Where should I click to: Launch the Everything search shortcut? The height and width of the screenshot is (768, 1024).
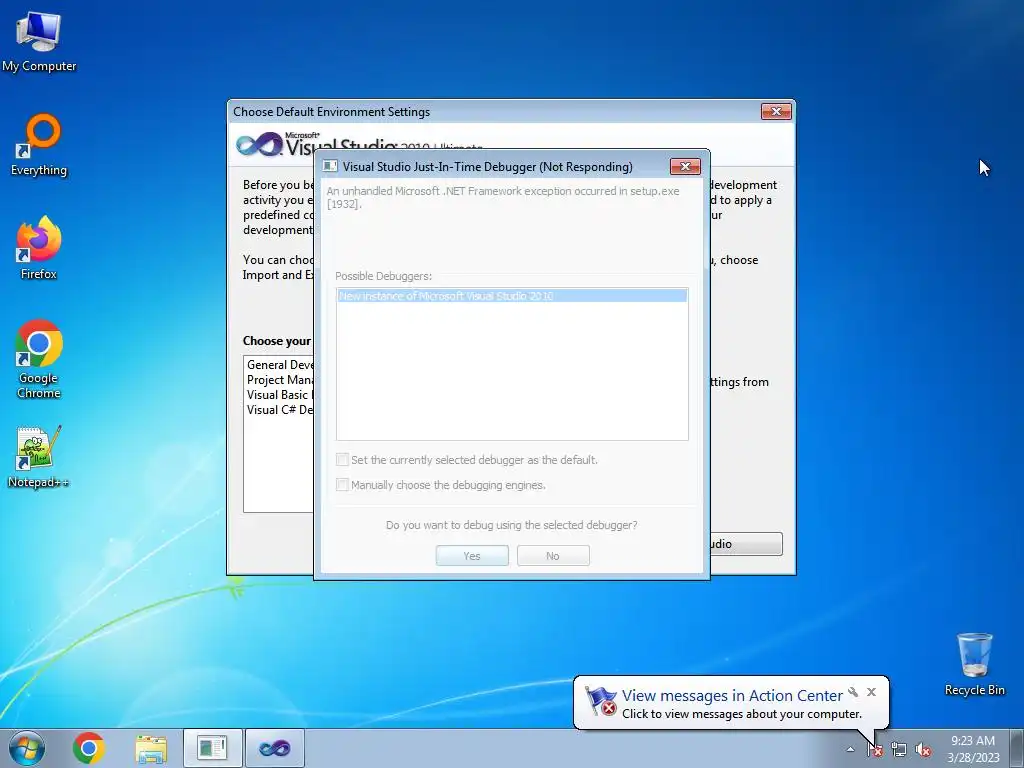[x=39, y=145]
